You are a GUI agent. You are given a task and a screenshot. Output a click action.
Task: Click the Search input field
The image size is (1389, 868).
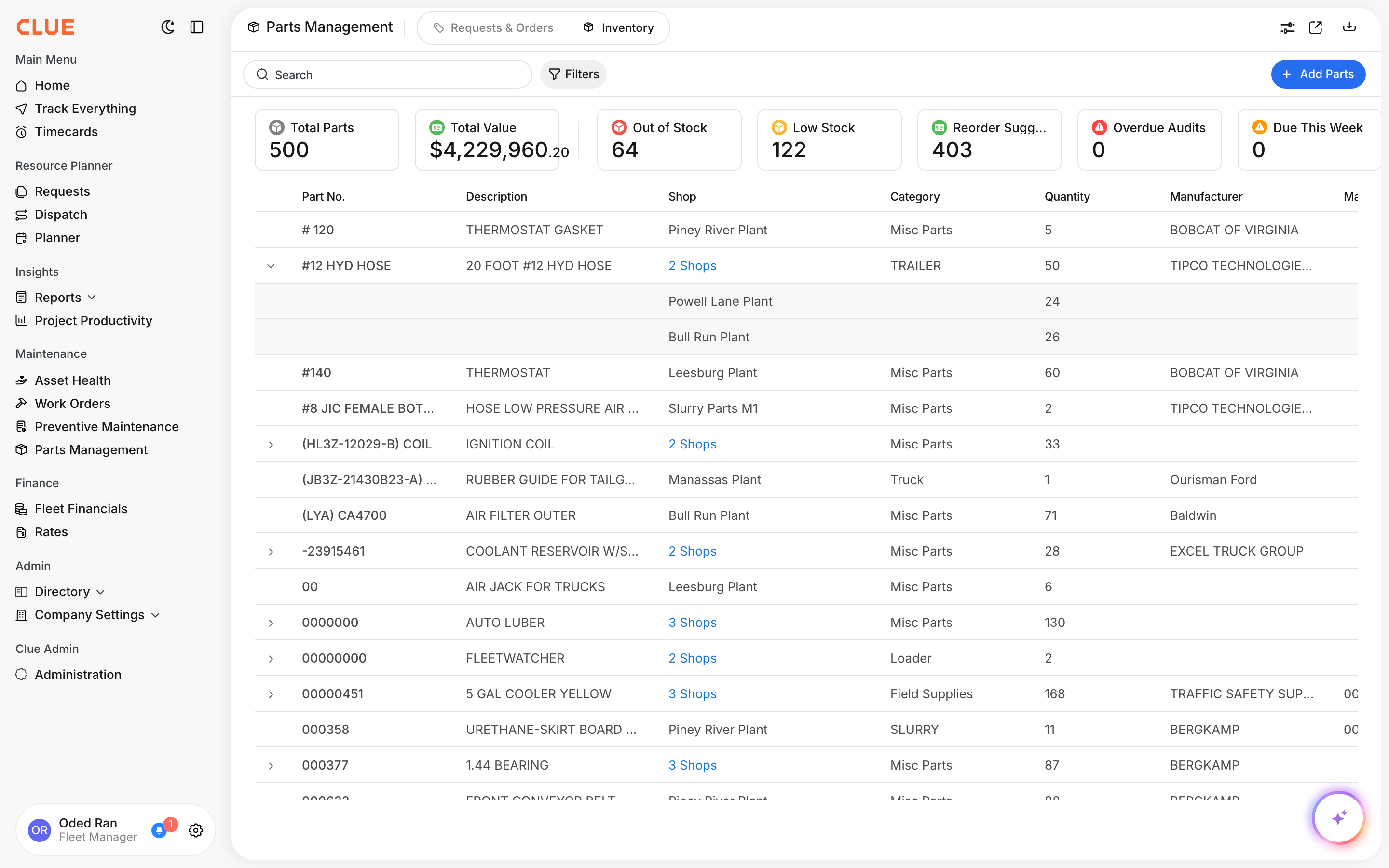coord(387,74)
